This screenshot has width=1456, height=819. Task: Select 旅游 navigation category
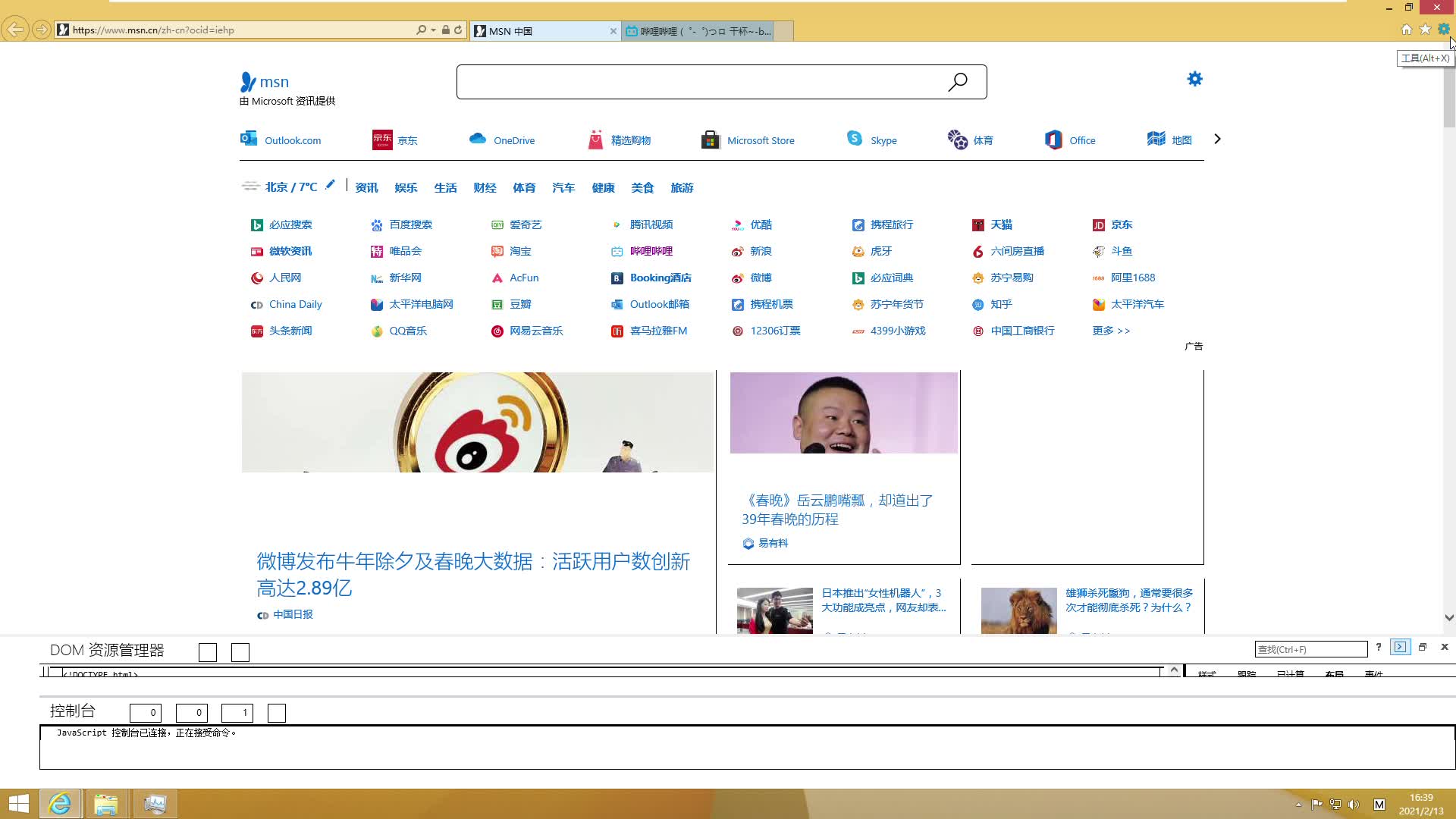[682, 187]
